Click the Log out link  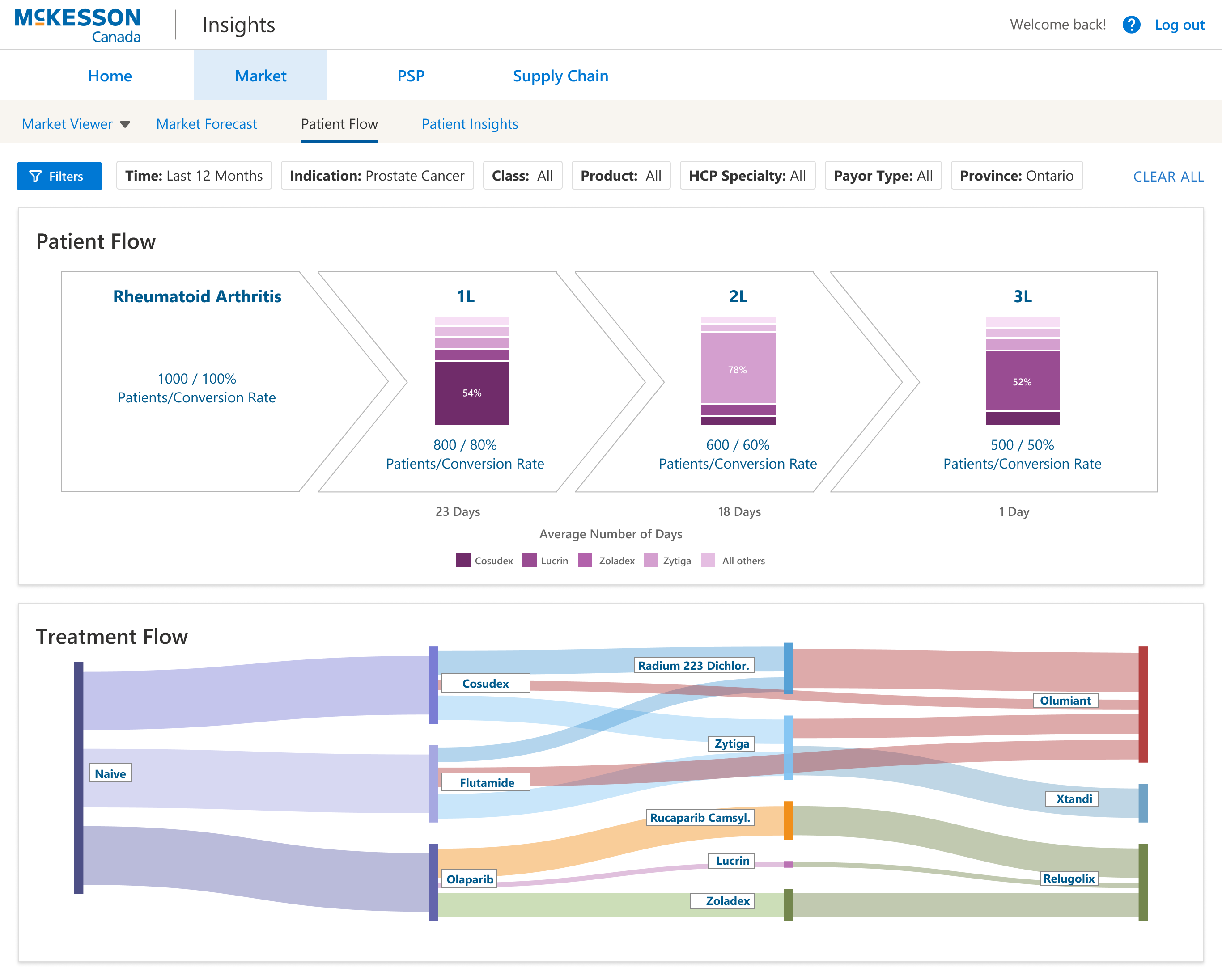(x=1179, y=25)
